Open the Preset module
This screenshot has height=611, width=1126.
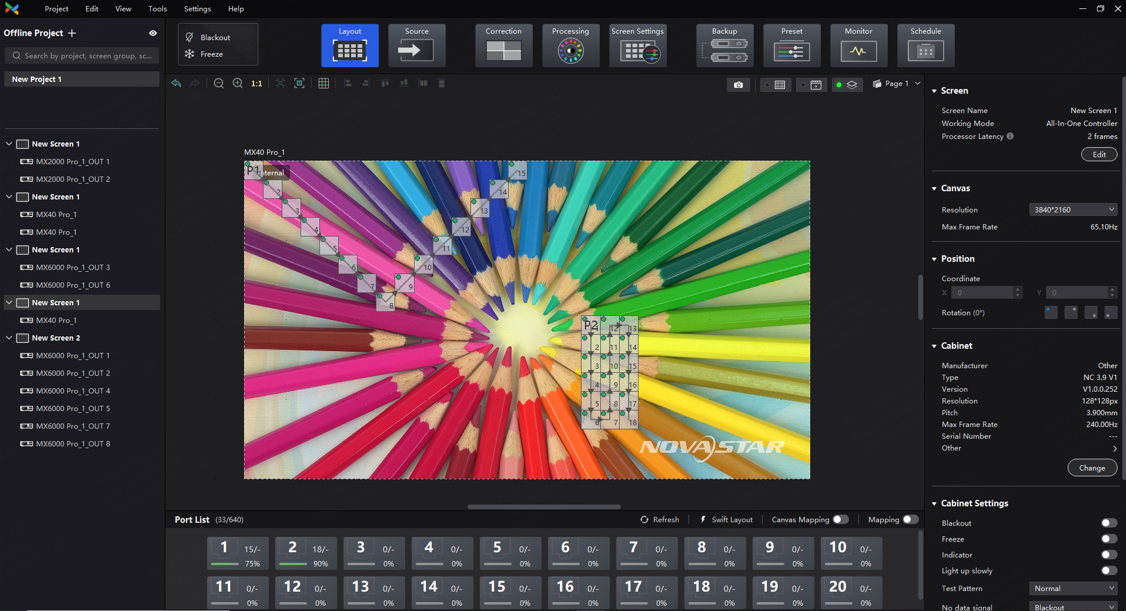point(791,45)
